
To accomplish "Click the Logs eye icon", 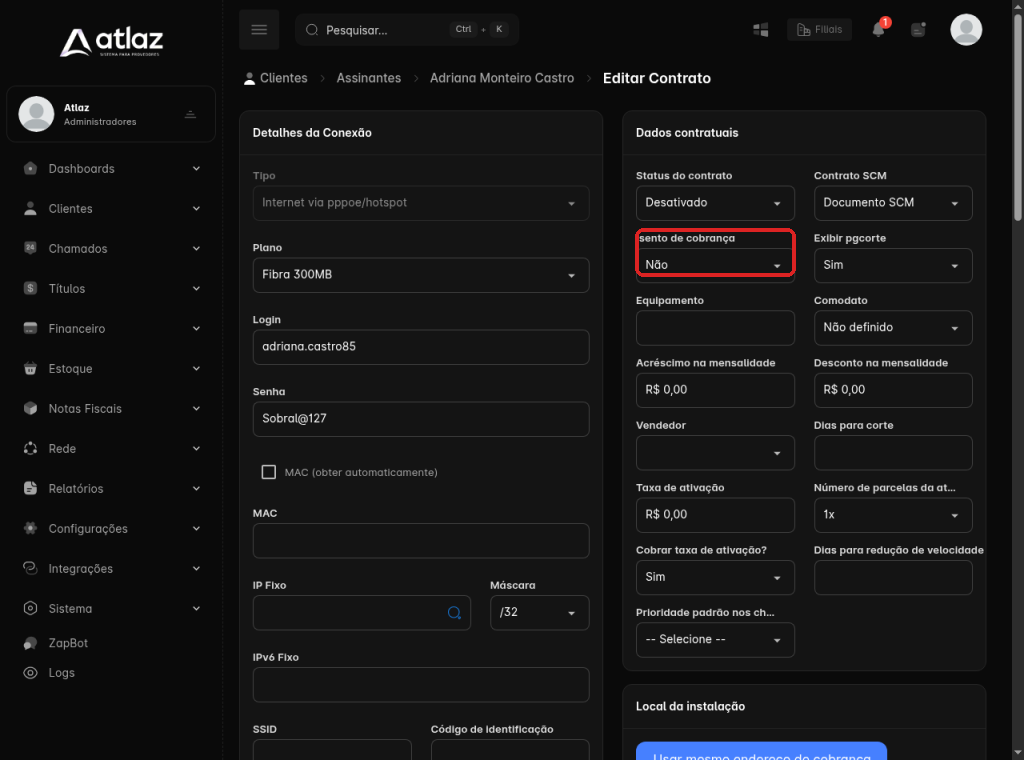I will coord(30,673).
